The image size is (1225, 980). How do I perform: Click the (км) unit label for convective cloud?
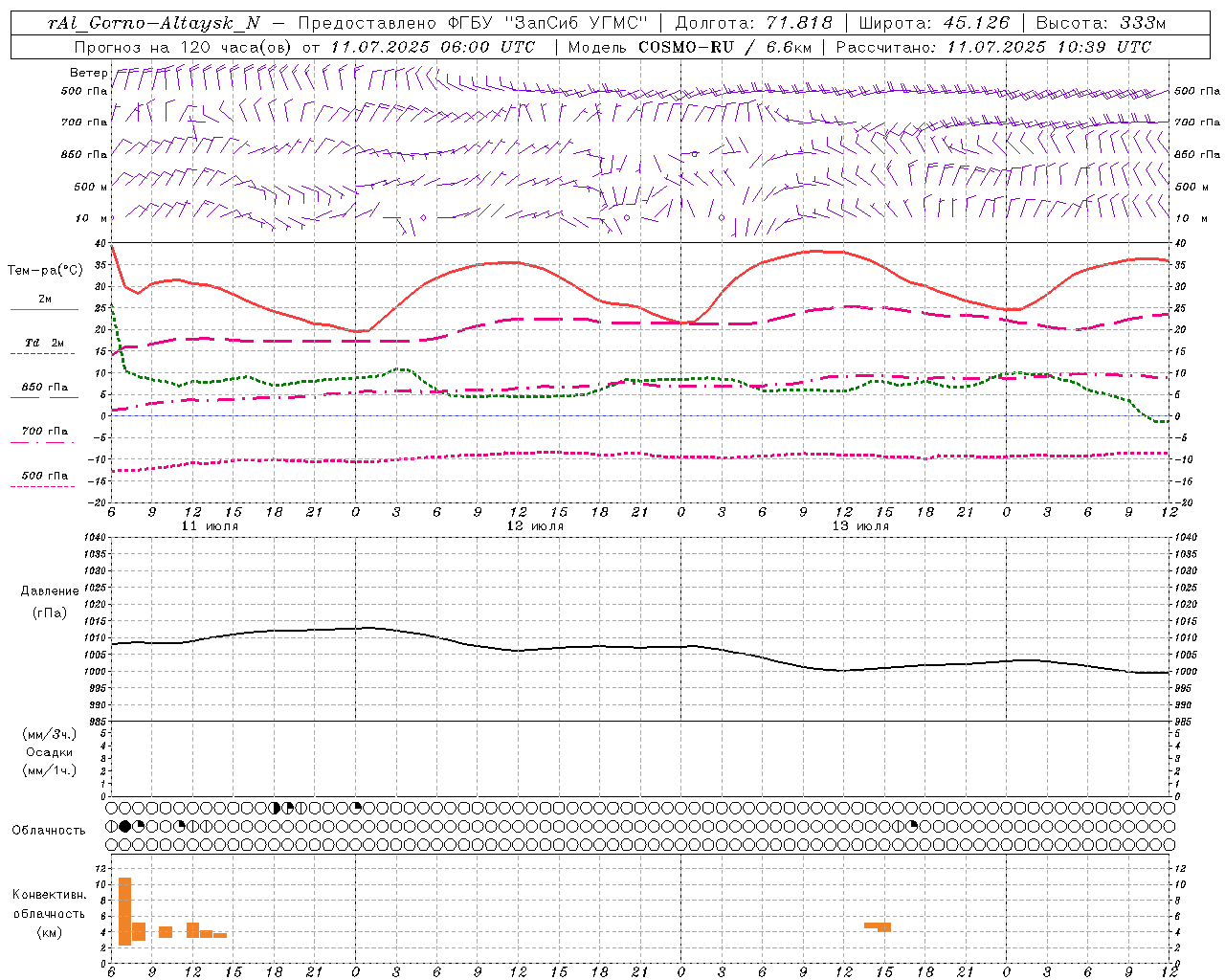click(49, 932)
